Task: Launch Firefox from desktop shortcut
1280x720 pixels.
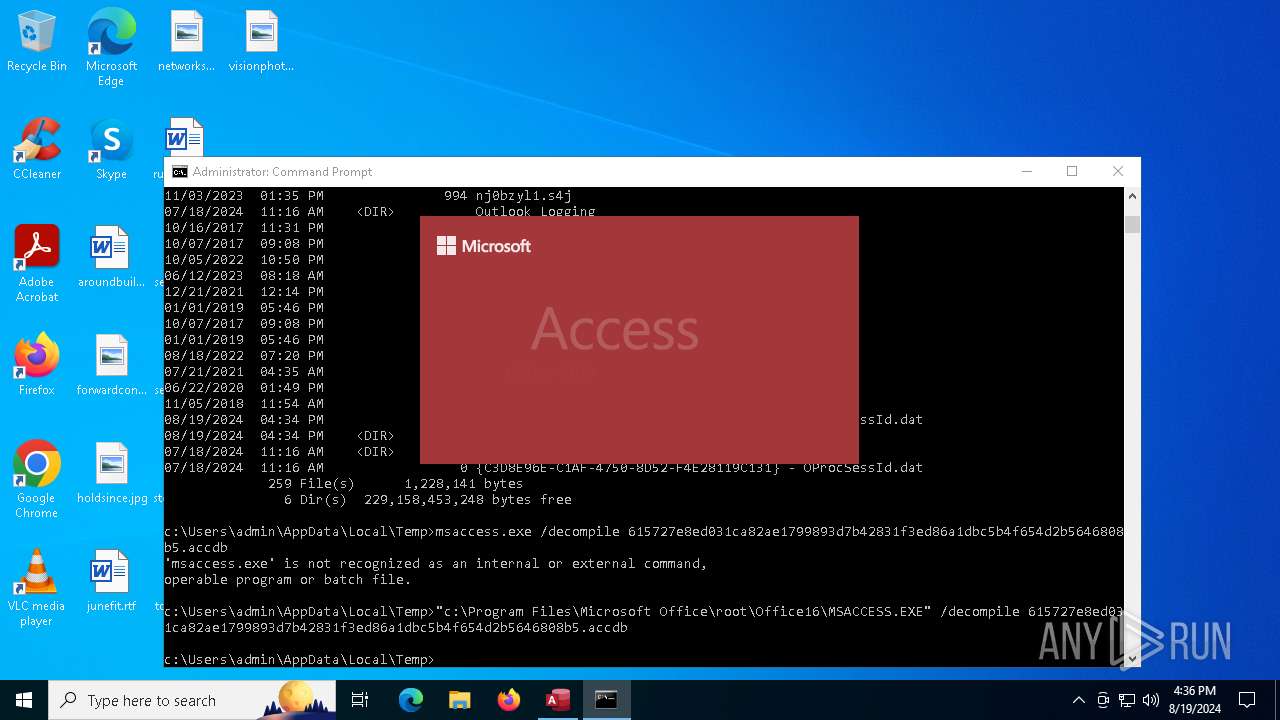Action: 37,365
